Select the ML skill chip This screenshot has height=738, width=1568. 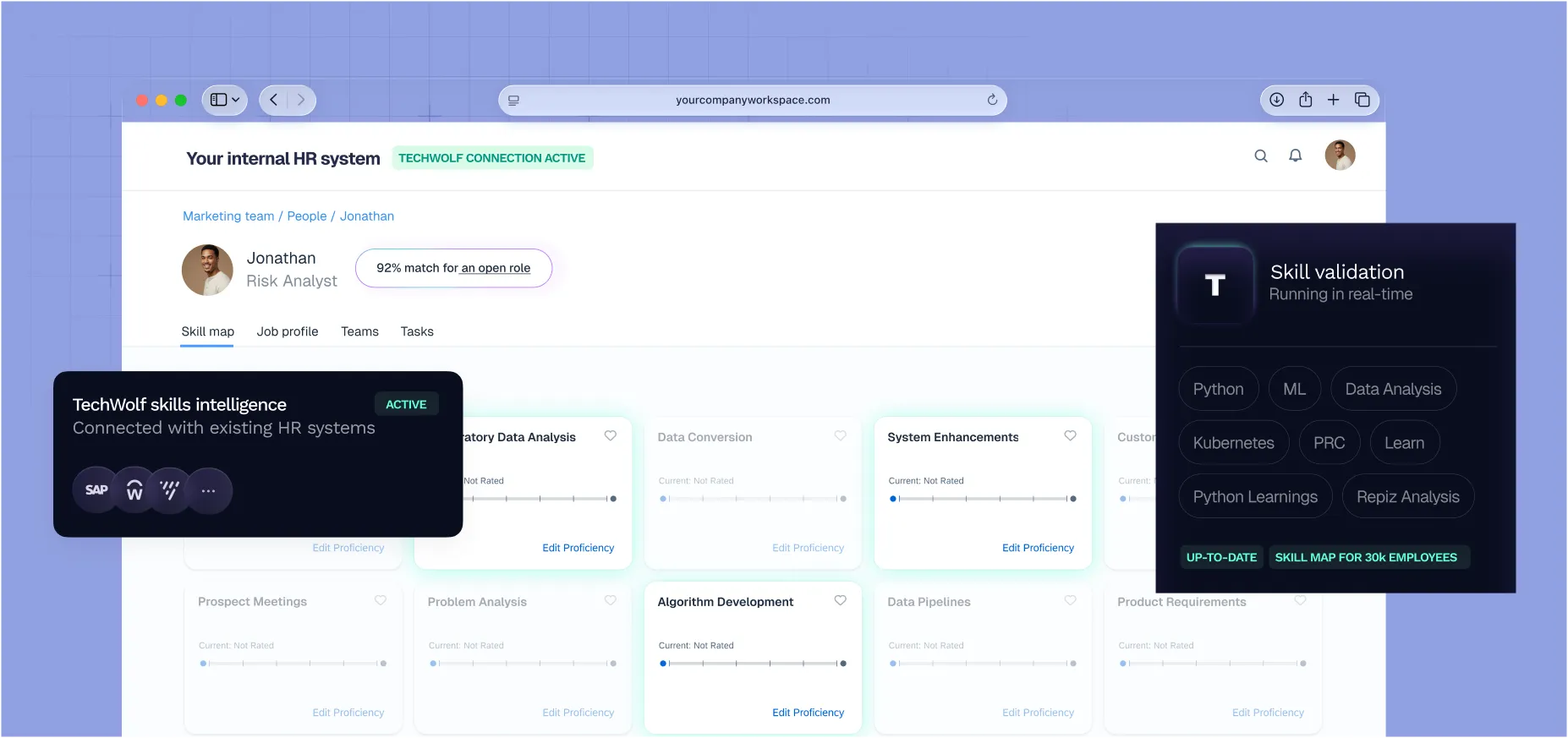click(x=1295, y=389)
